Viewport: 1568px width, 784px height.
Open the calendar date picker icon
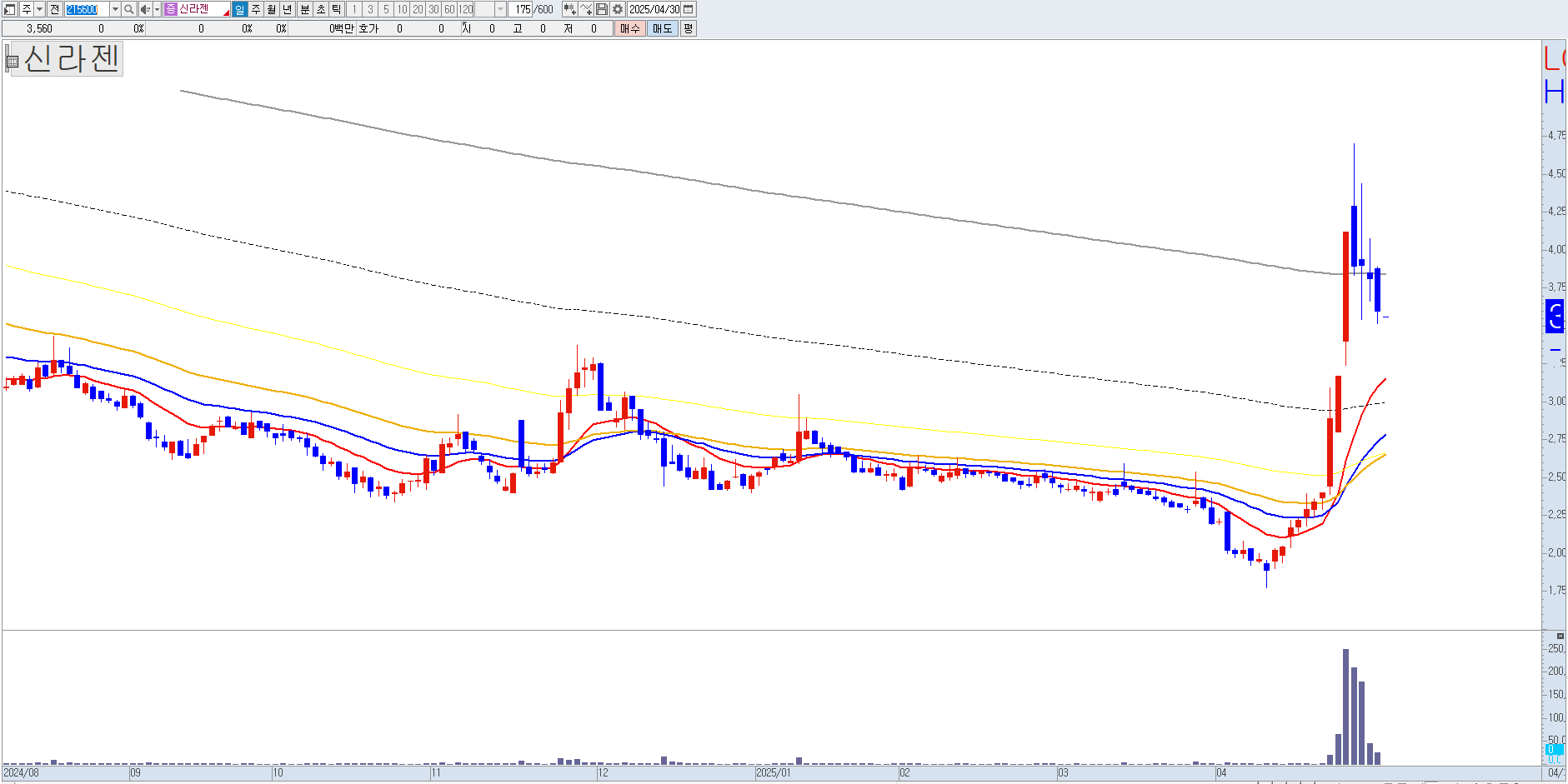(x=689, y=9)
